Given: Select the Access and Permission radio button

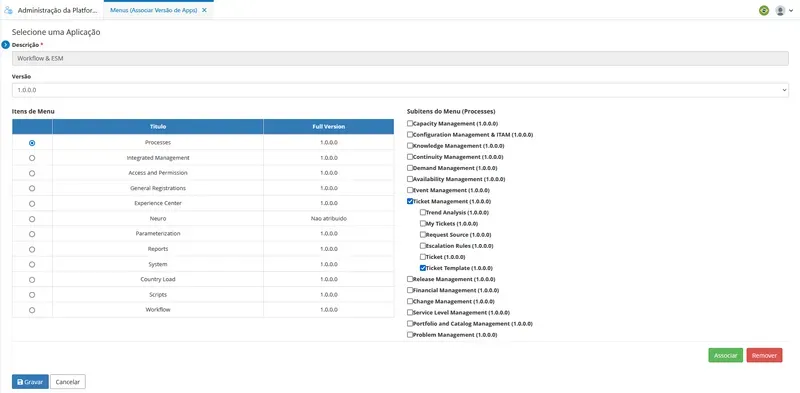Looking at the screenshot, I should pyautogui.click(x=32, y=173).
